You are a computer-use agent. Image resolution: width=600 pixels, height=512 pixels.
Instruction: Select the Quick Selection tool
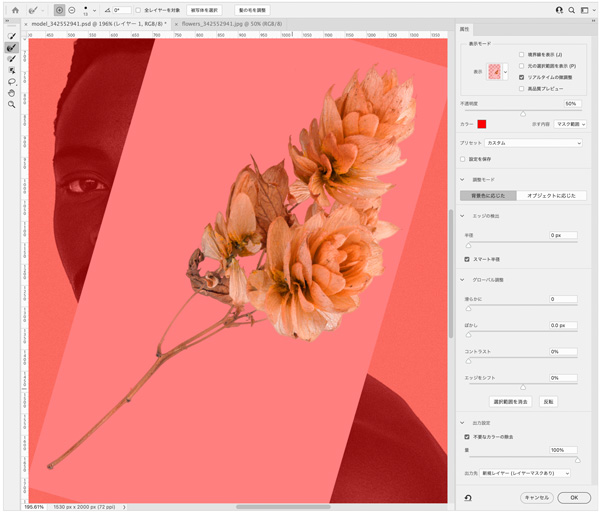point(12,36)
